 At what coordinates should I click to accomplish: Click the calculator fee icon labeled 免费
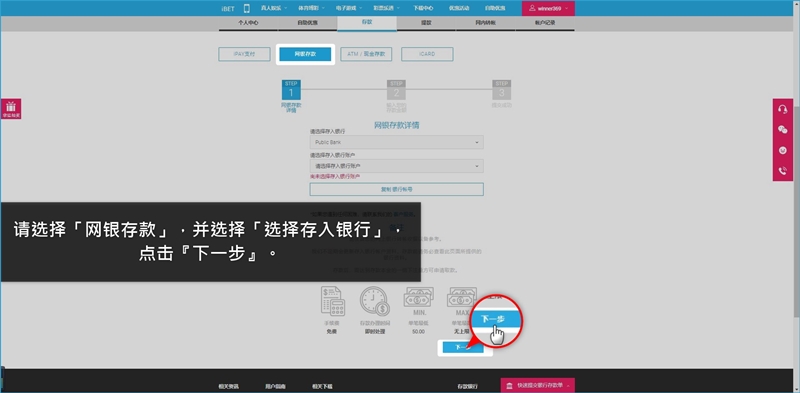click(x=333, y=301)
